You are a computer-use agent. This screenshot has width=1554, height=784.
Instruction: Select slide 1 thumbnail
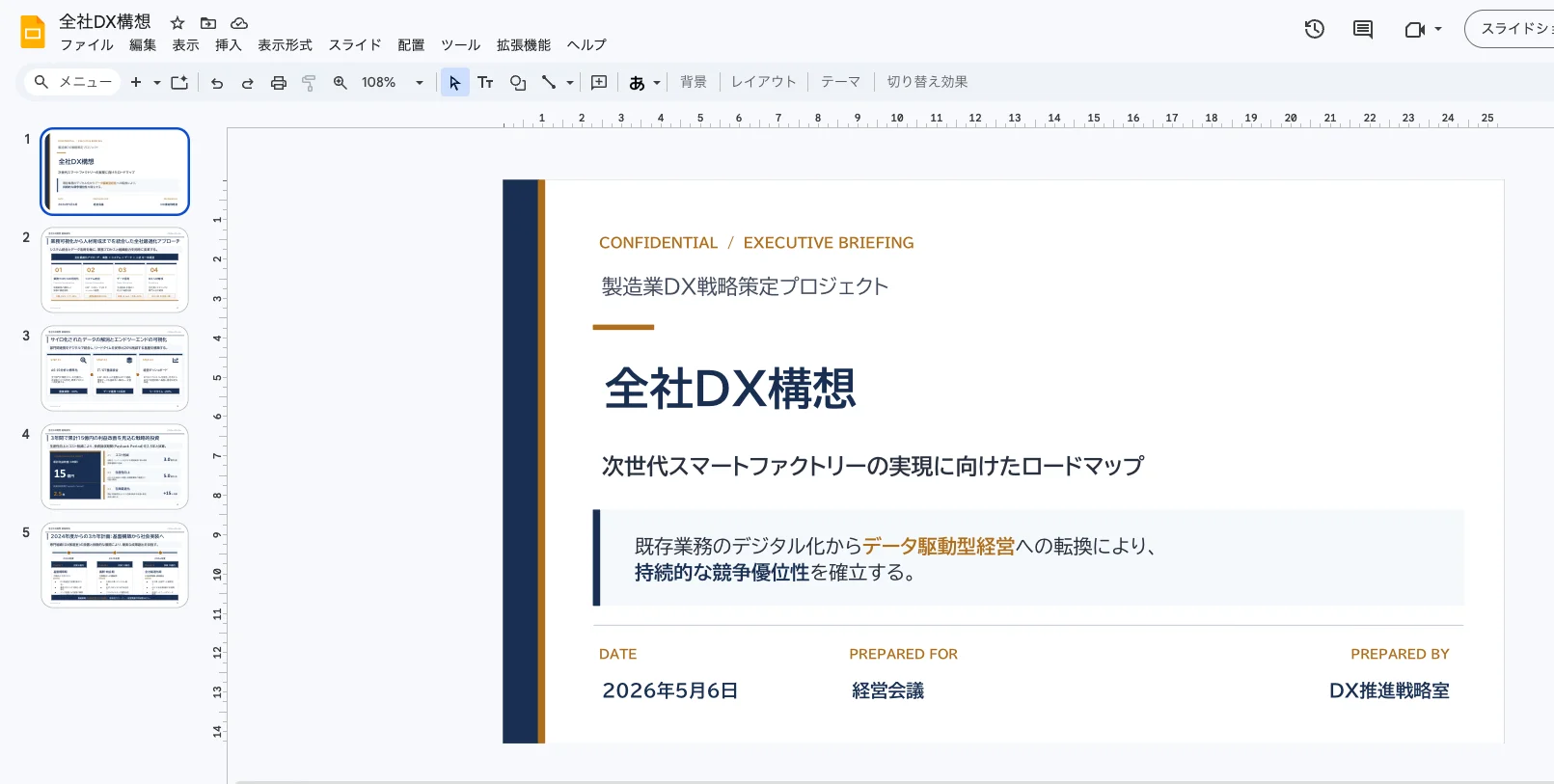click(x=115, y=172)
